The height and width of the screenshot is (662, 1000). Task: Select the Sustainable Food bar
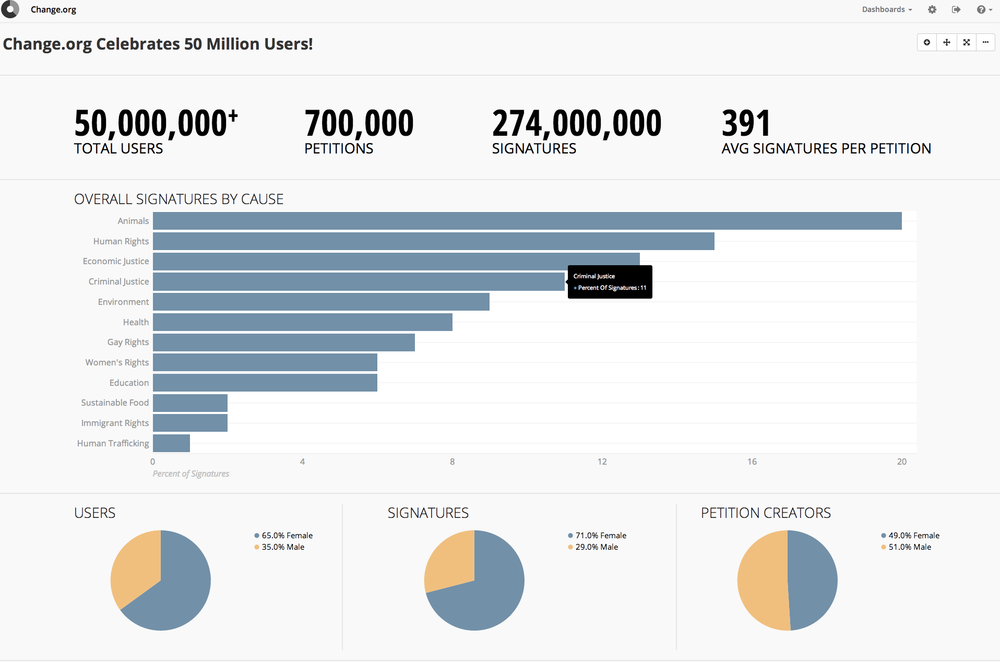pos(190,403)
